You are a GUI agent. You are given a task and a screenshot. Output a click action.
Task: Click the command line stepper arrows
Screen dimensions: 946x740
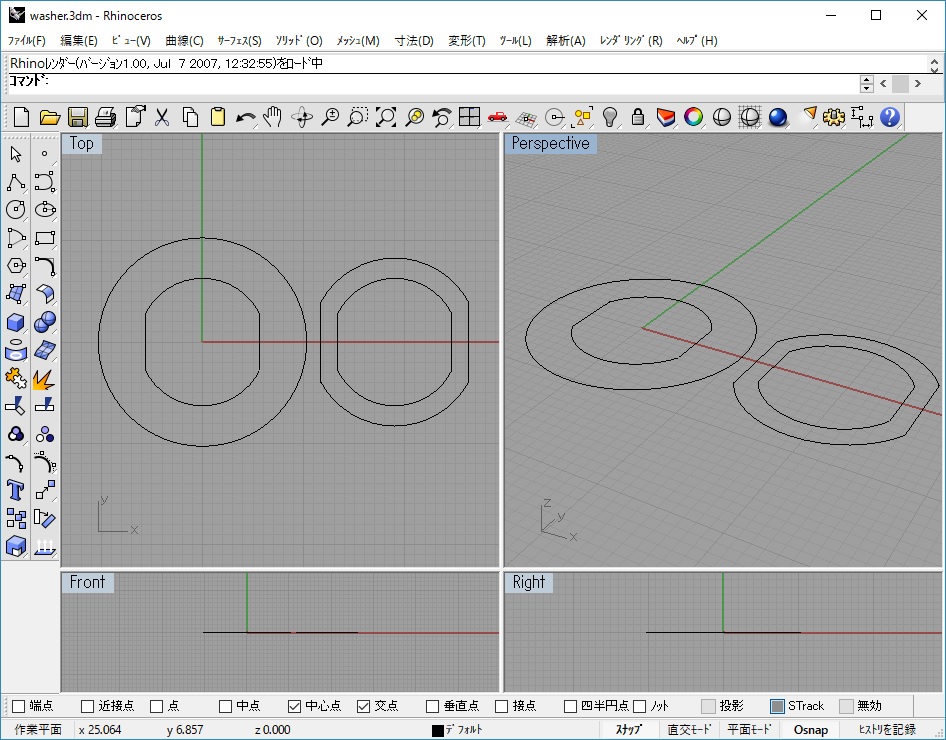(867, 84)
